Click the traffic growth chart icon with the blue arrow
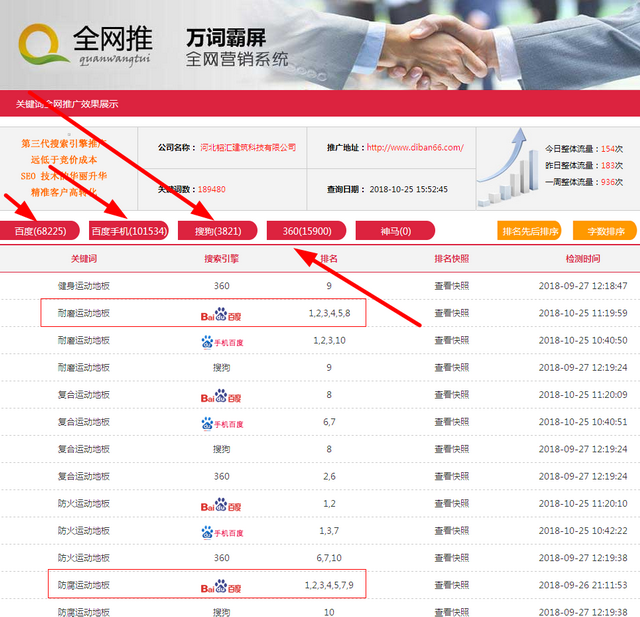Screen dimensions: 640x617 [508, 167]
